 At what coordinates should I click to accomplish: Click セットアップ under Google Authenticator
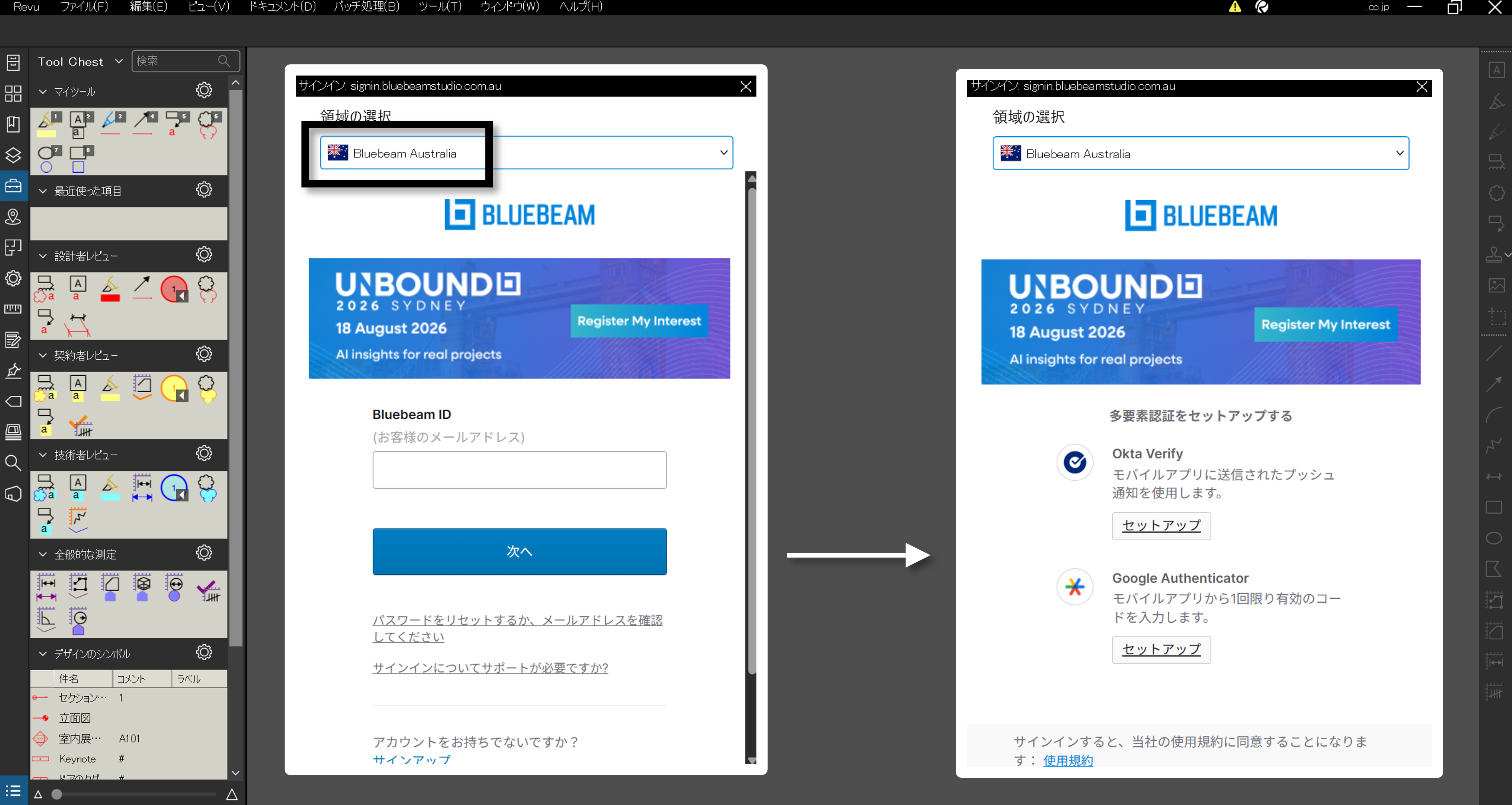coord(1161,650)
